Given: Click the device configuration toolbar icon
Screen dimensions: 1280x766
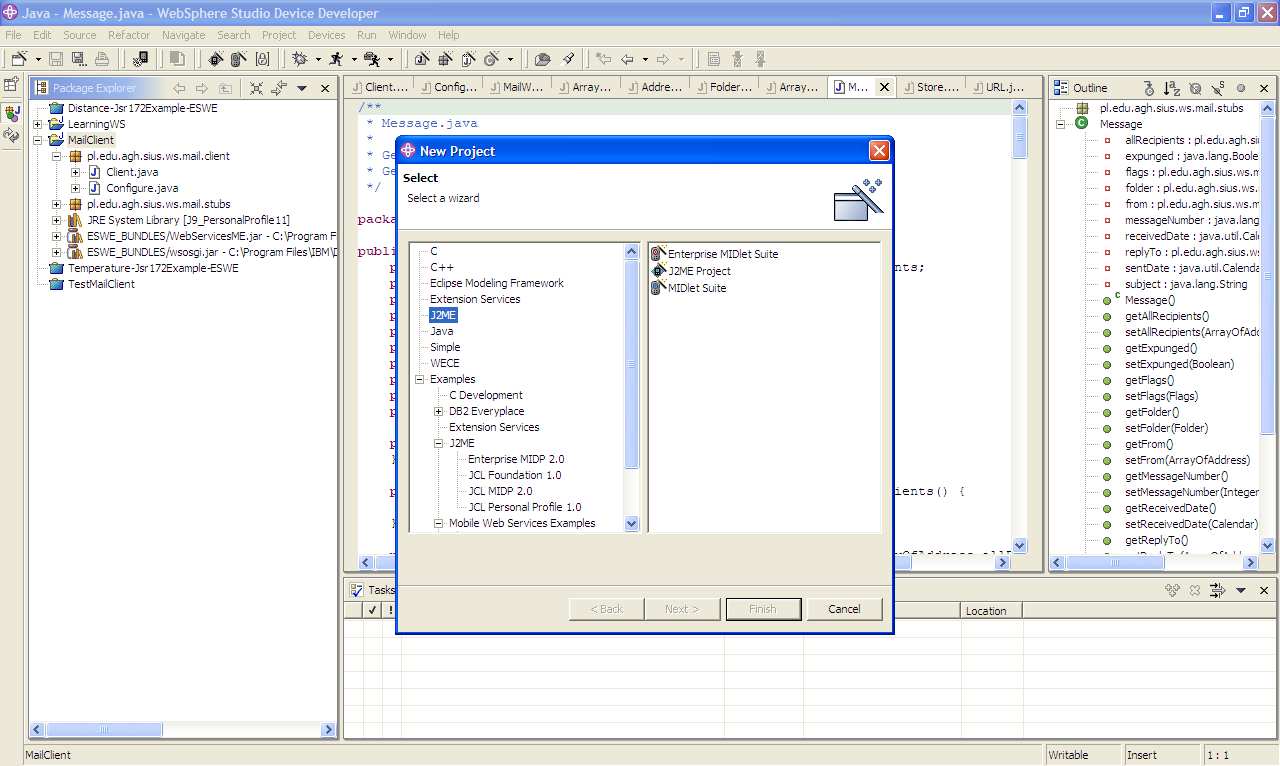Looking at the screenshot, I should [140, 59].
